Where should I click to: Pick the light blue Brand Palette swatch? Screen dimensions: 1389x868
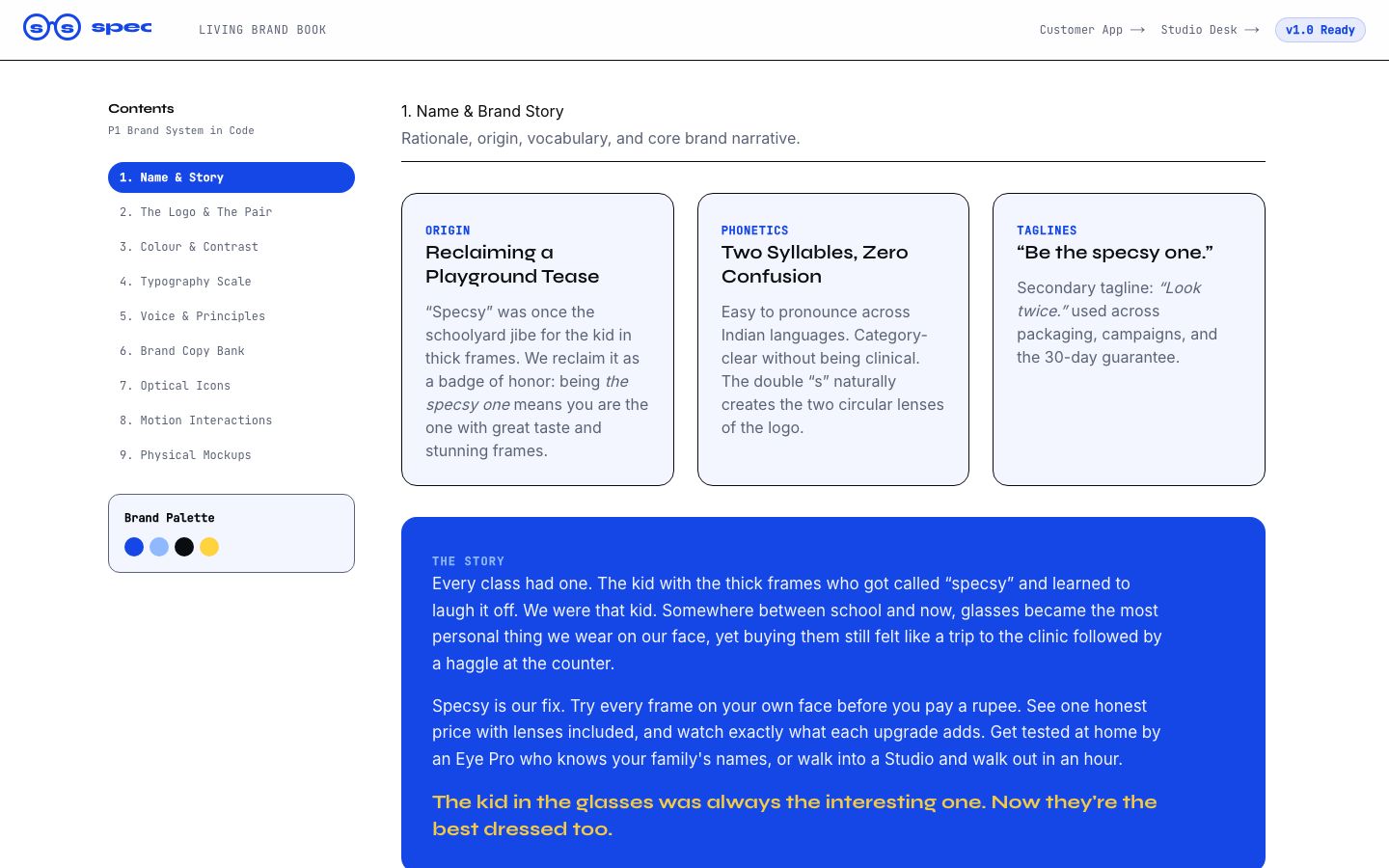click(x=159, y=547)
